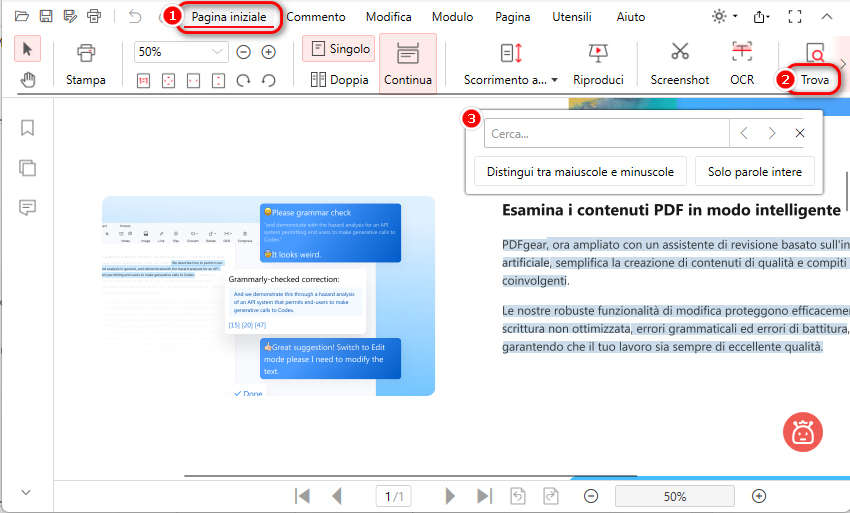
Task: Open the 50% zoom combo box in ribbon
Action: coord(181,52)
